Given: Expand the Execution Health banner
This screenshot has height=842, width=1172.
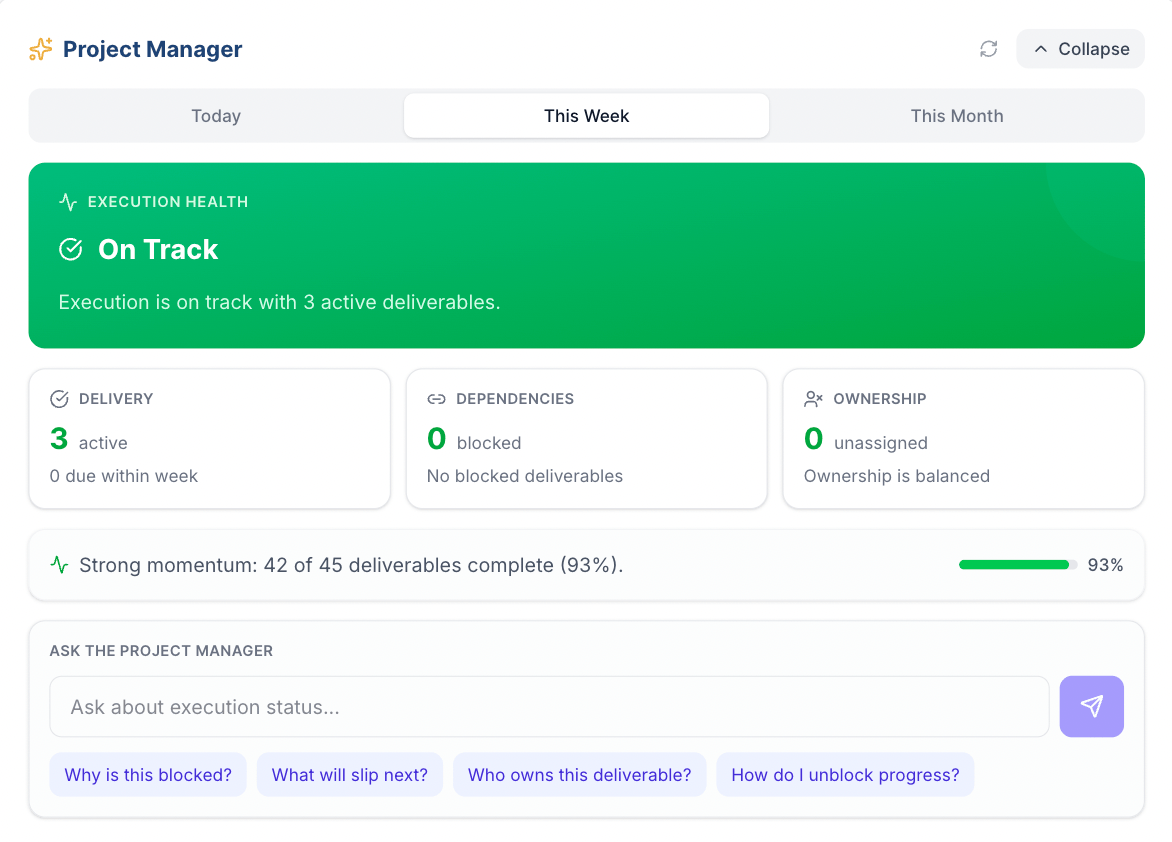Looking at the screenshot, I should point(586,255).
